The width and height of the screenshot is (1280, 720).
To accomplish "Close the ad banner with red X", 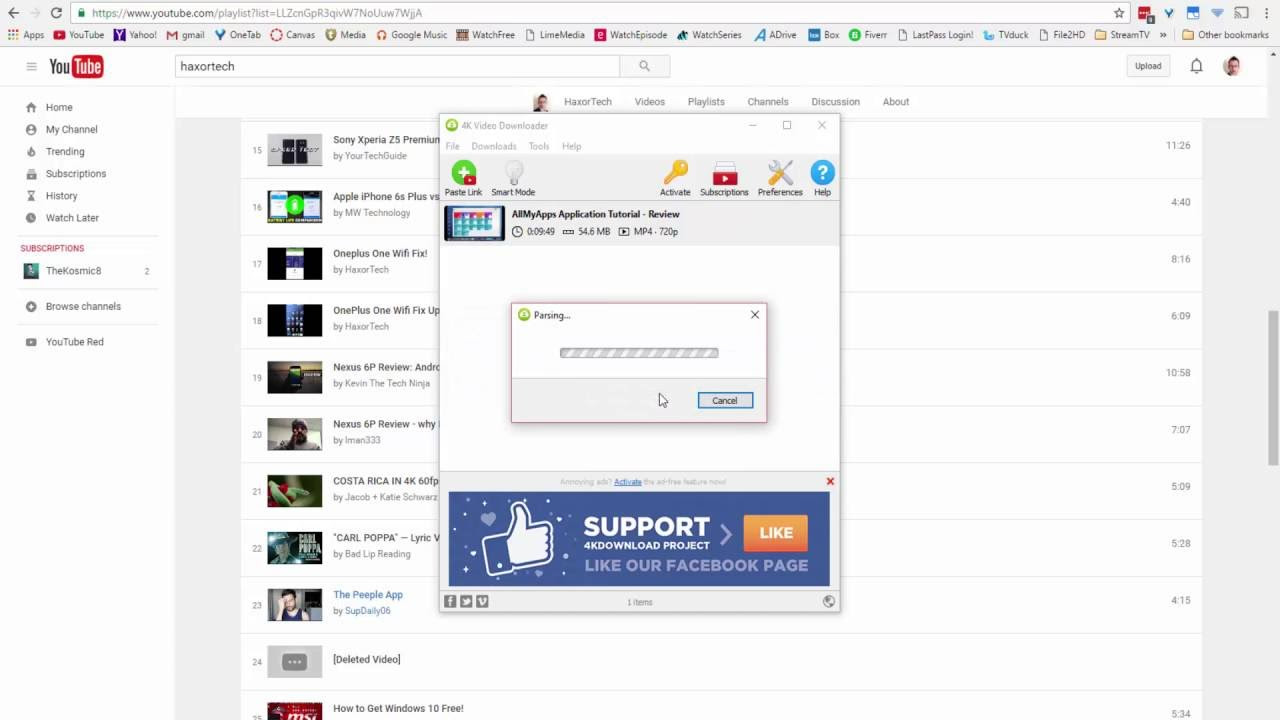I will point(830,481).
